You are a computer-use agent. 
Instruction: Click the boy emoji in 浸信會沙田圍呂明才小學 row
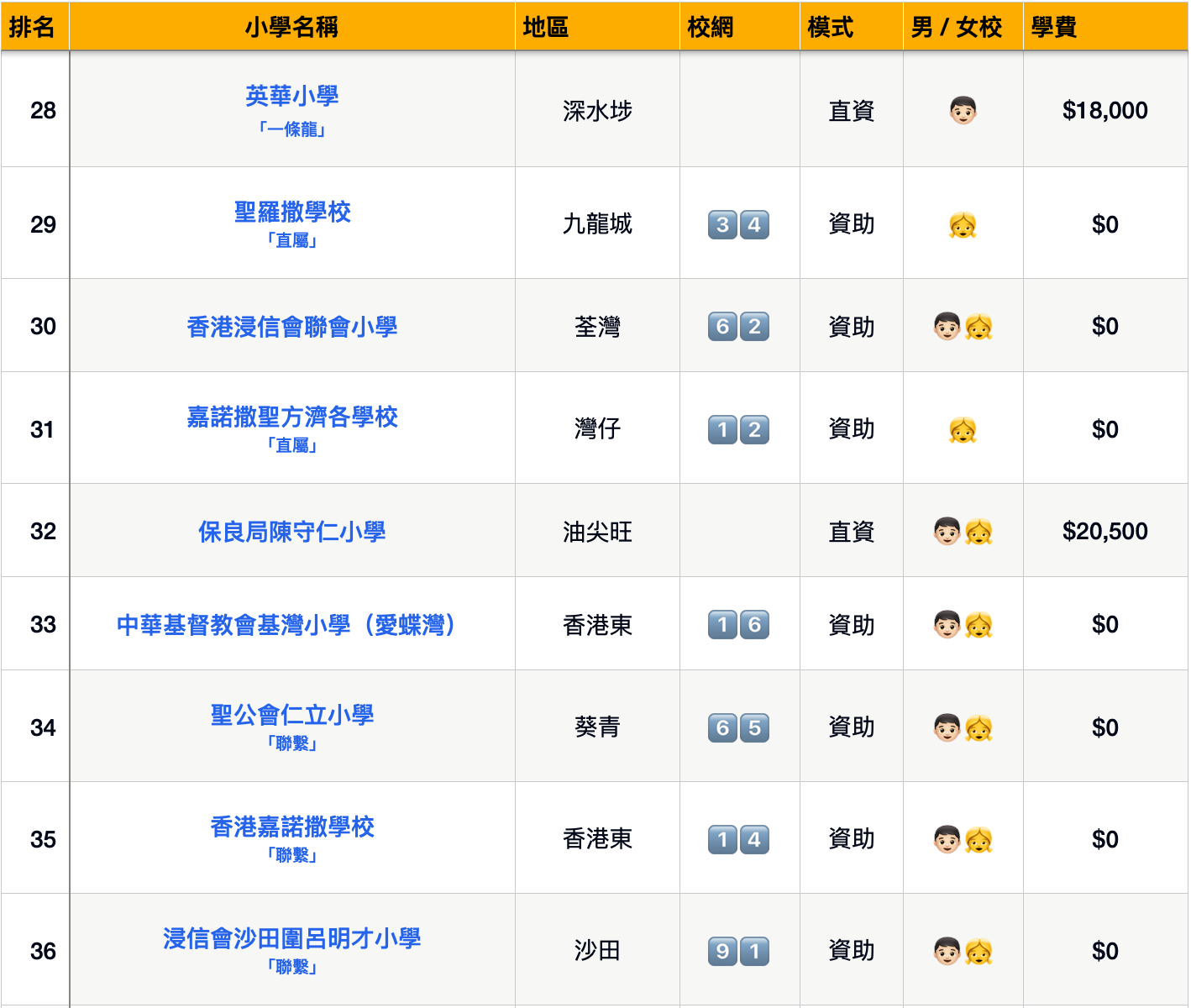pos(947,952)
